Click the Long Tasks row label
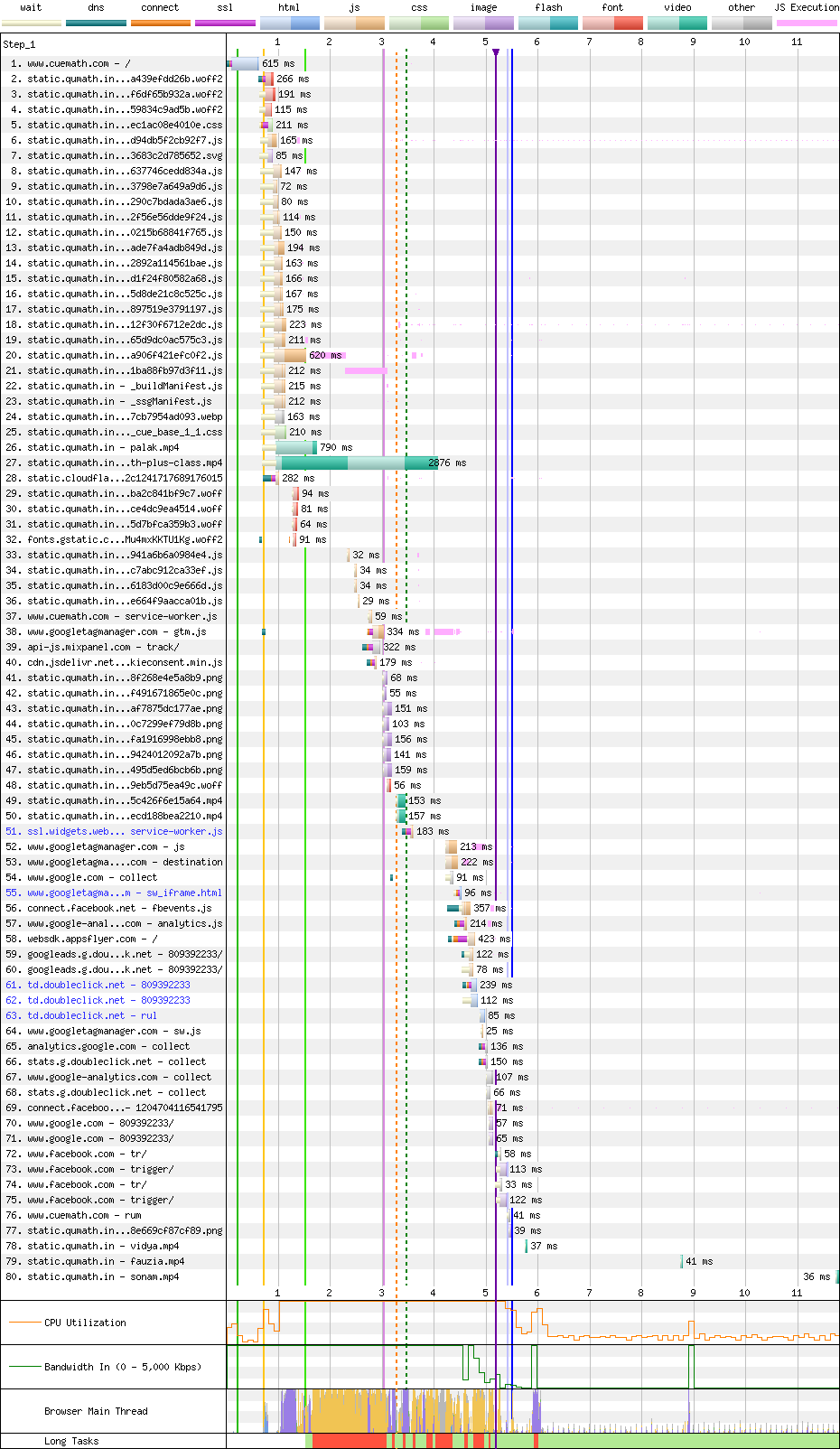Viewport: 840px width, 1449px height. pos(71,1441)
